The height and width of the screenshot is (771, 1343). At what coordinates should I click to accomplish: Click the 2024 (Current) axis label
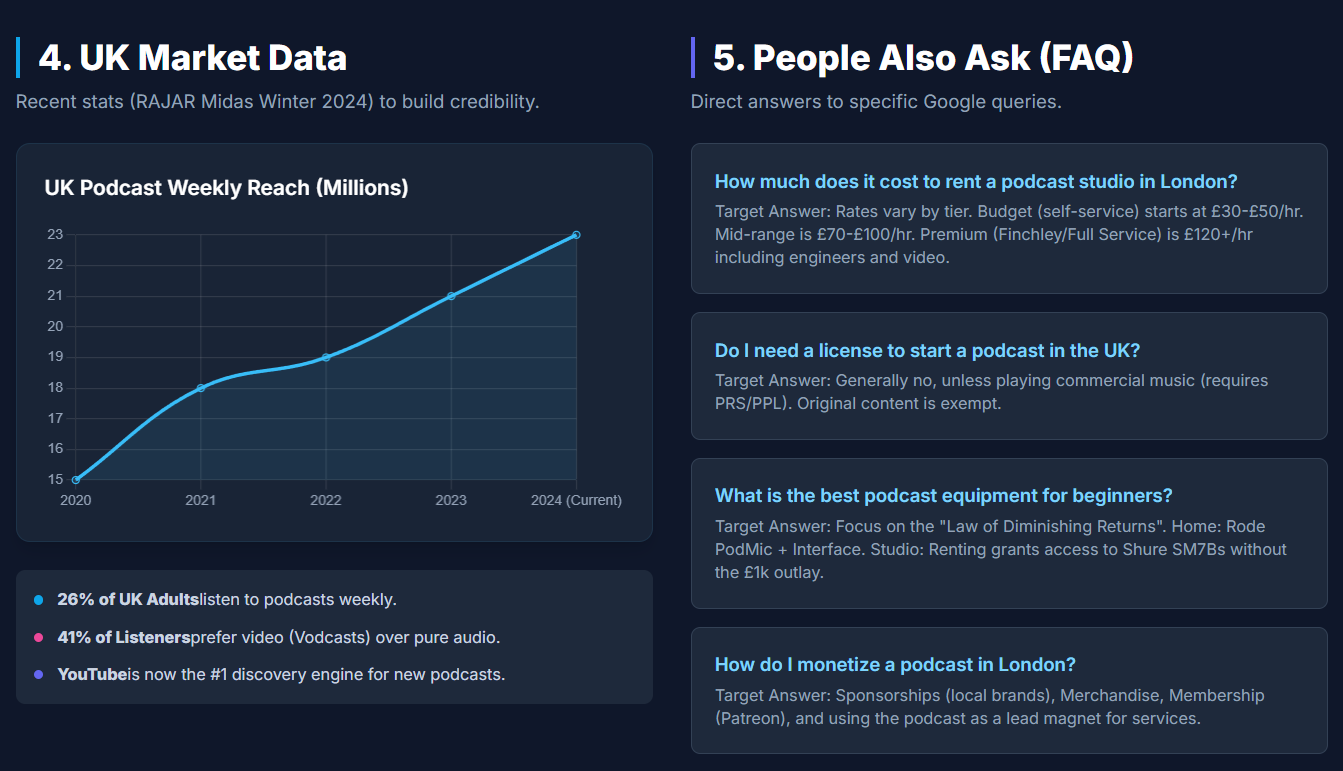pyautogui.click(x=576, y=500)
